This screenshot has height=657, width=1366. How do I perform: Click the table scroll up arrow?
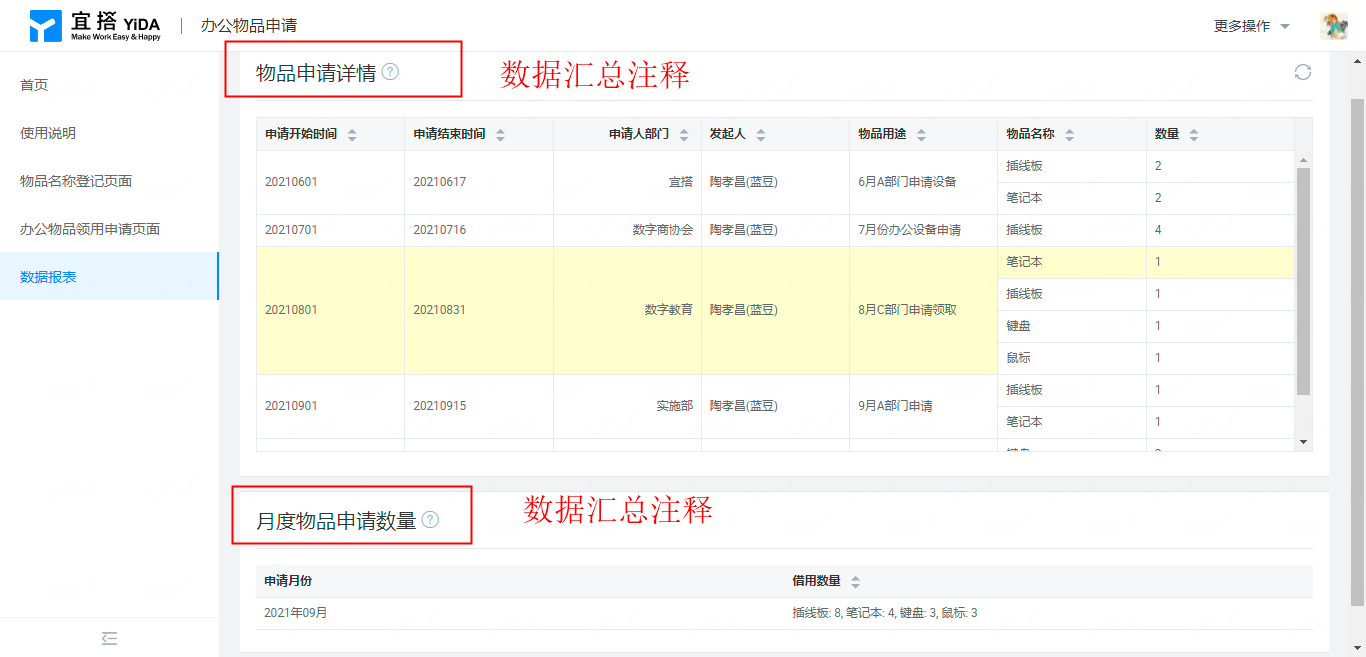click(1303, 160)
